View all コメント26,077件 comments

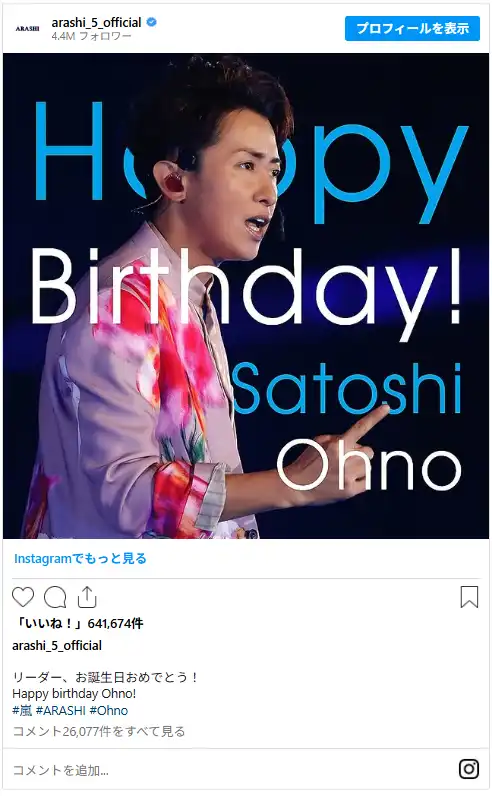coord(99,731)
